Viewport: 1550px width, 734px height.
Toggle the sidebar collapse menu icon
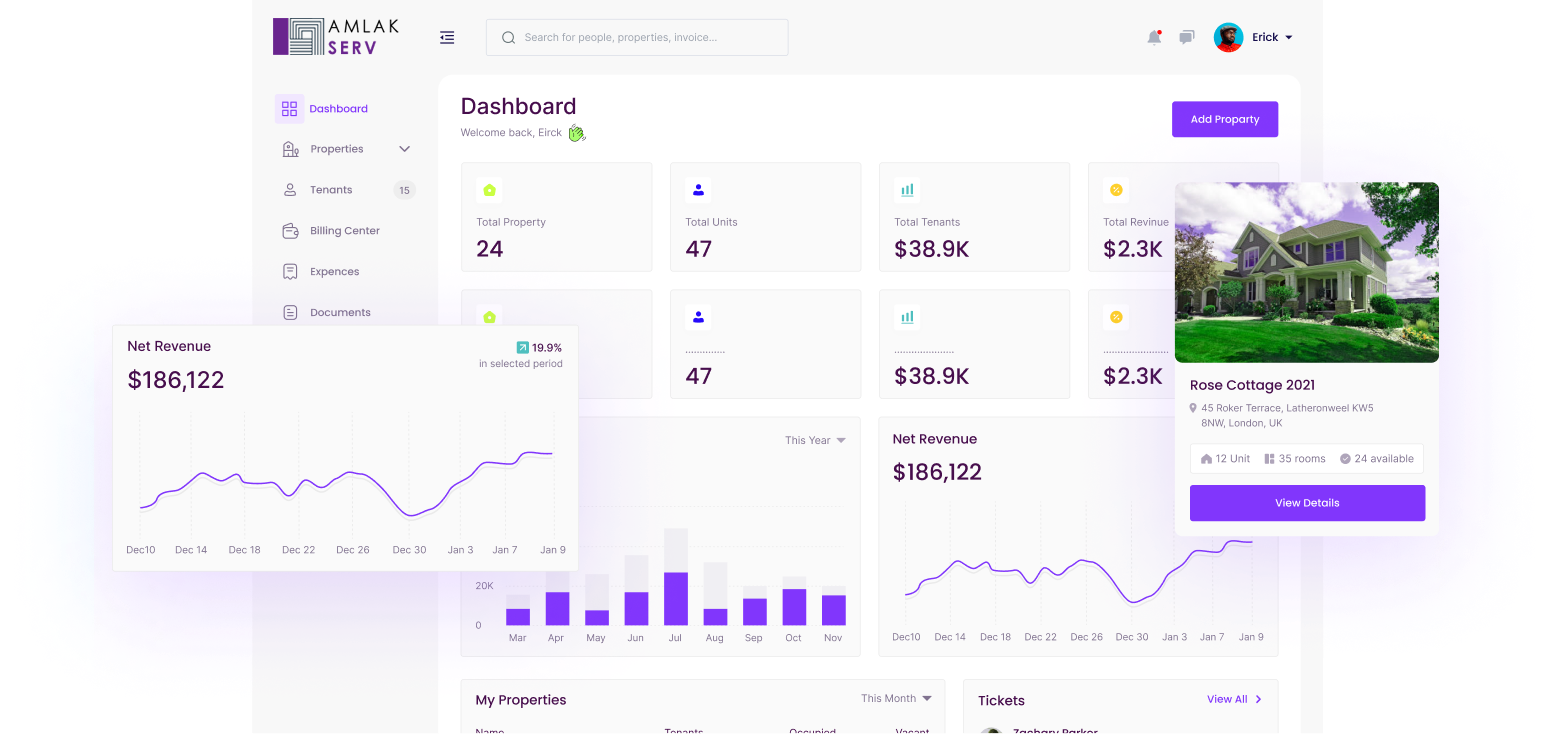click(447, 37)
